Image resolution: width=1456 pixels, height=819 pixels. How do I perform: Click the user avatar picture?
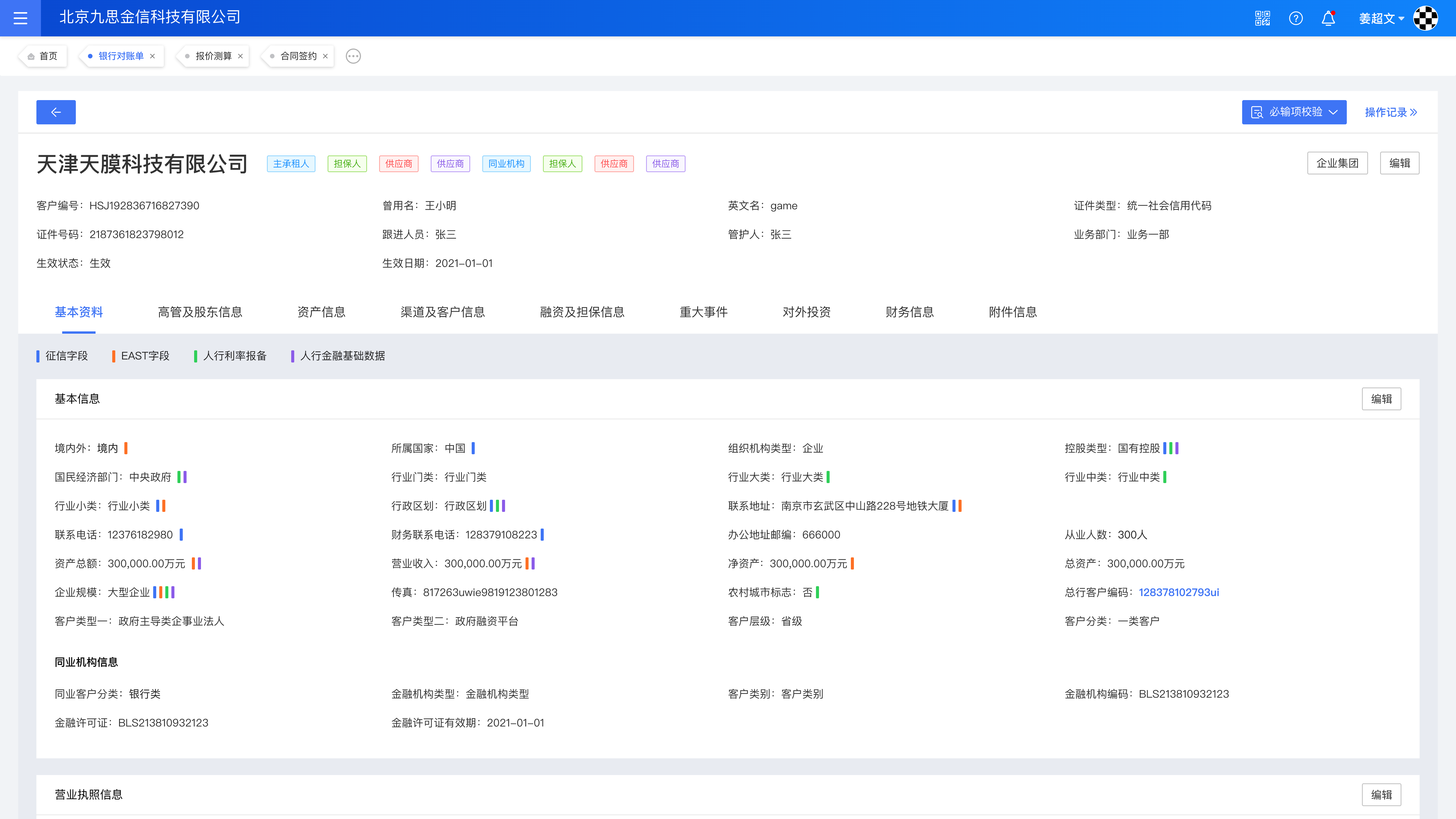click(x=1426, y=18)
